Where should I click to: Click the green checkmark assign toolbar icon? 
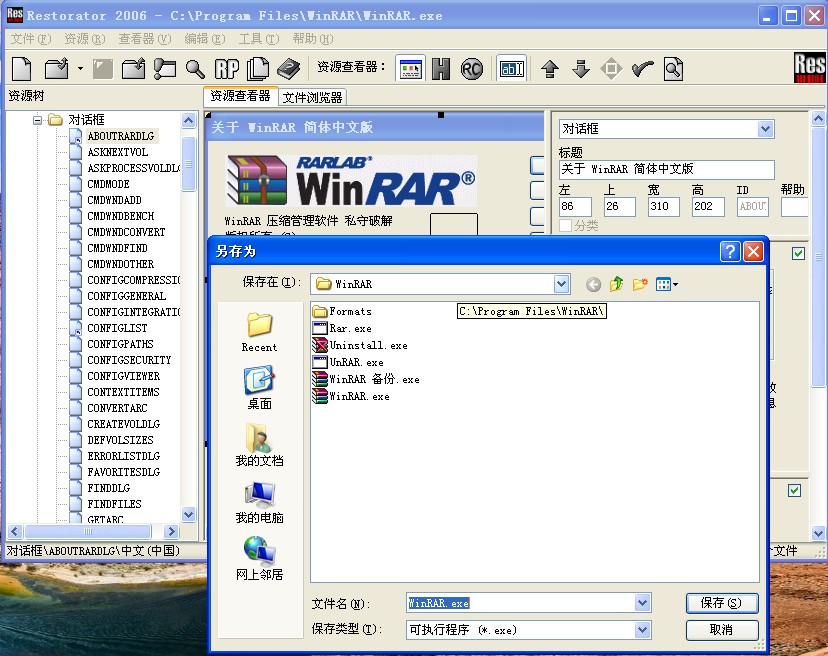tap(642, 70)
